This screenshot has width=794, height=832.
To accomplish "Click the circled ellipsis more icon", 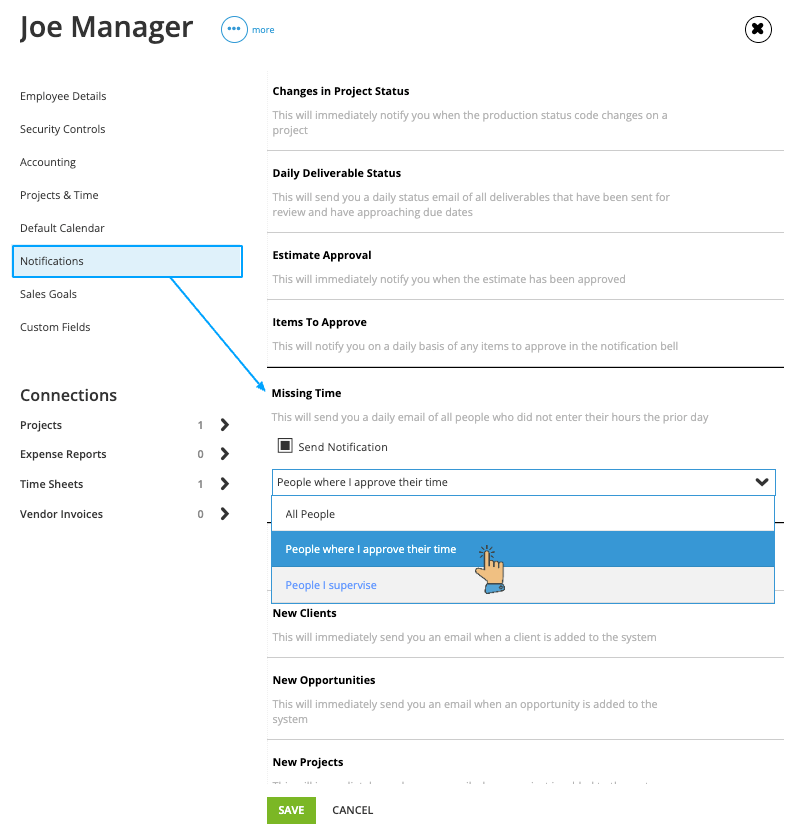I will click(234, 30).
